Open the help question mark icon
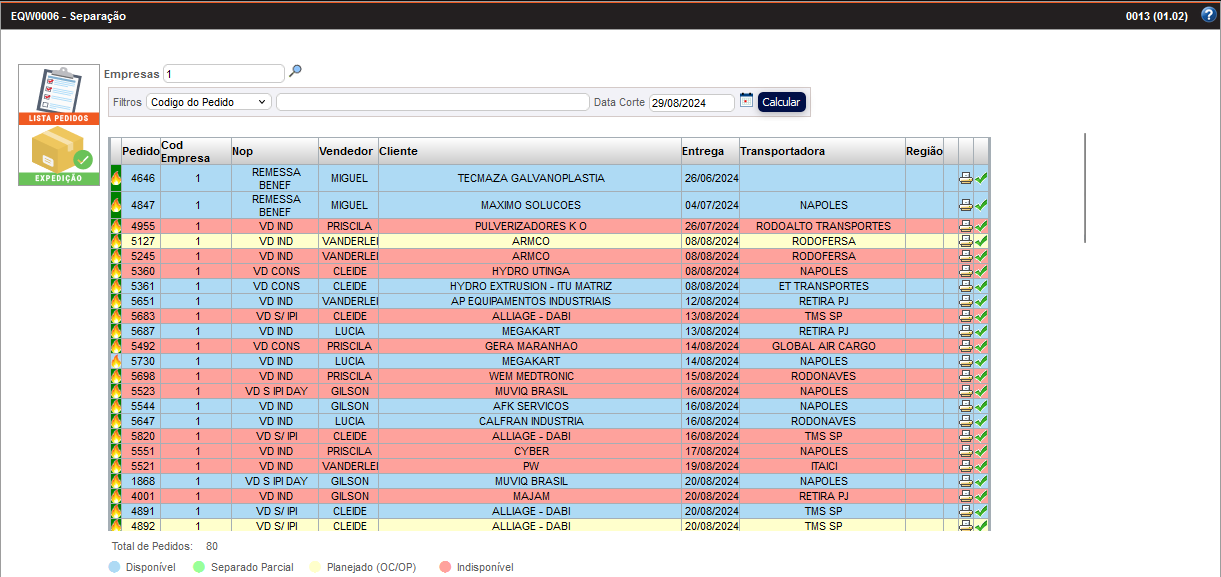 pyautogui.click(x=1208, y=15)
